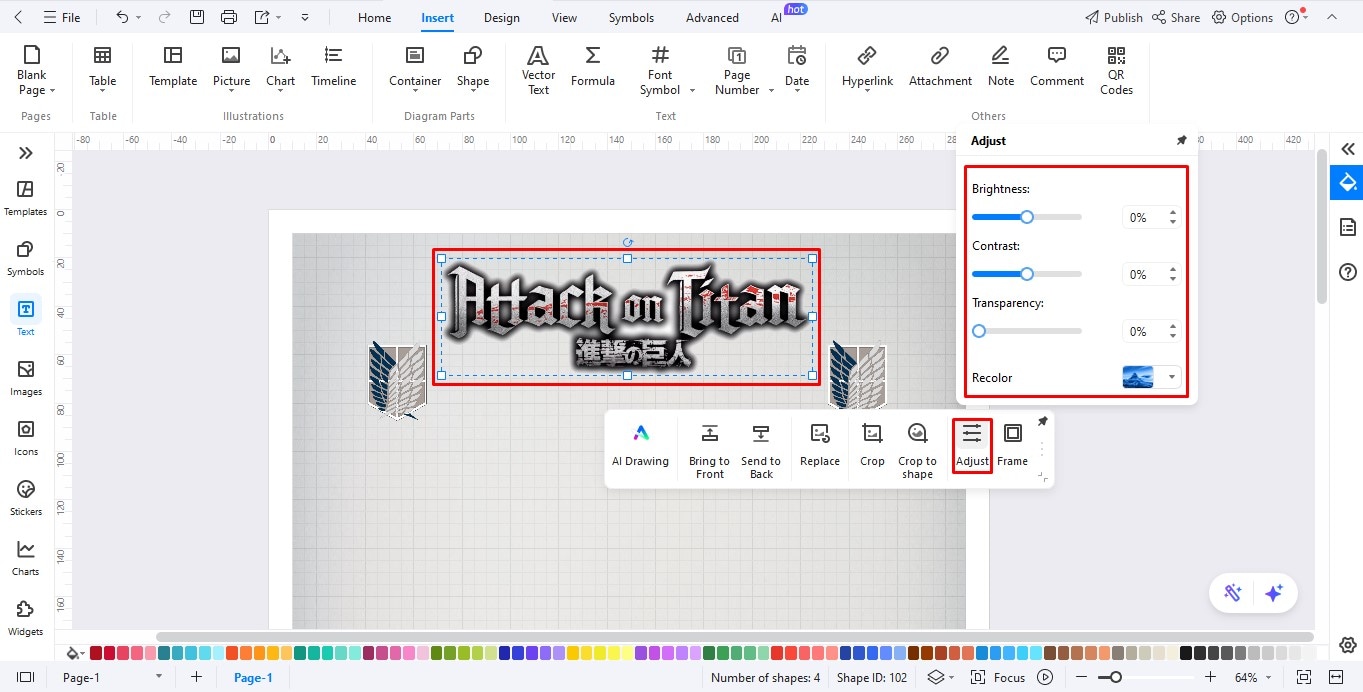
Task: Expand the export options dropdown arrow
Action: [x=278, y=18]
